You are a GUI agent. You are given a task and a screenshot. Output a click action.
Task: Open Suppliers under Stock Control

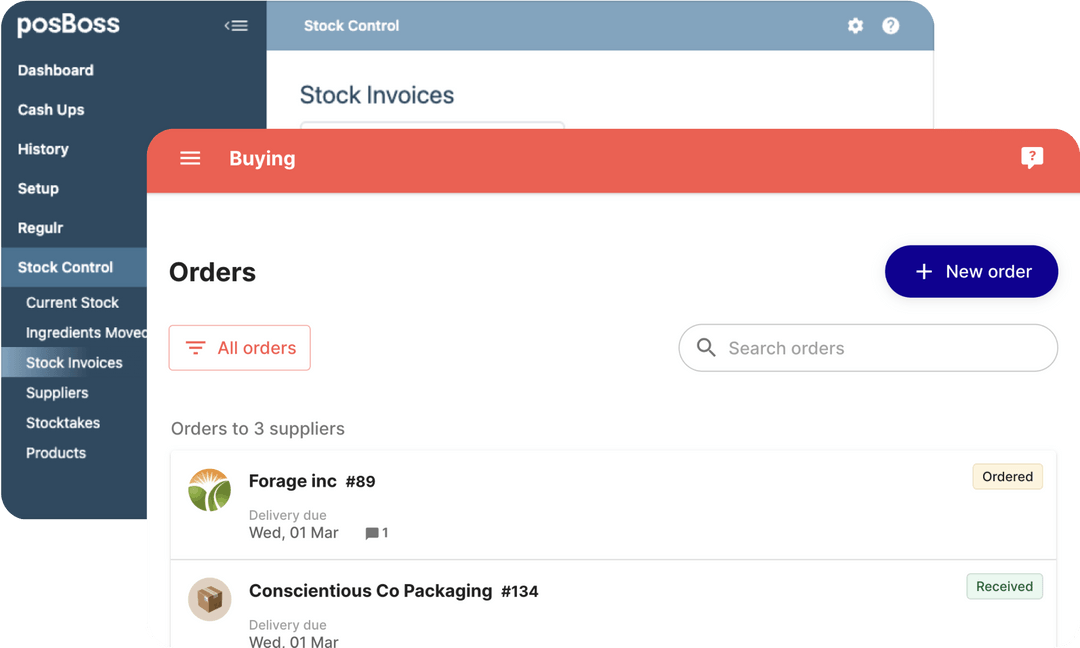(x=57, y=393)
